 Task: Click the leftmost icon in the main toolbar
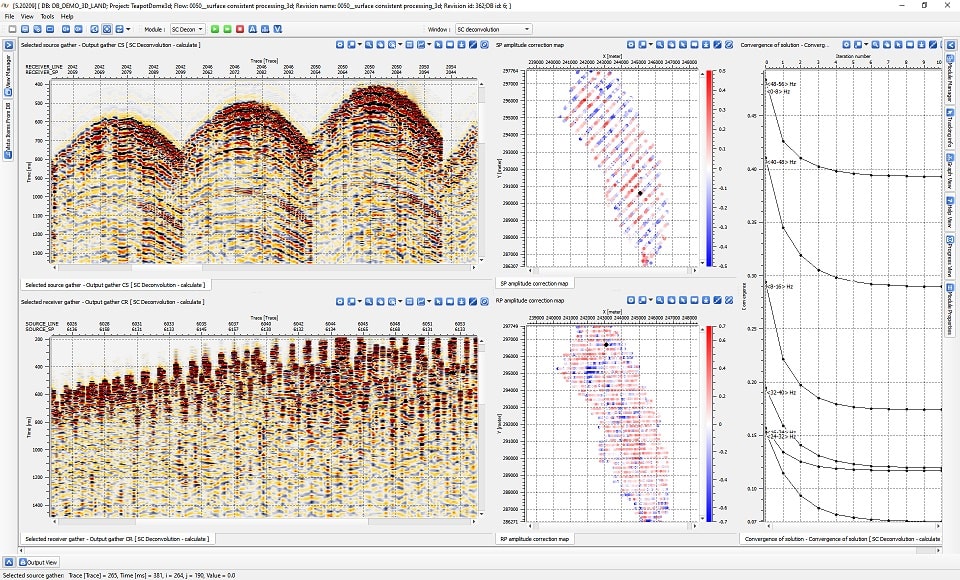point(10,30)
